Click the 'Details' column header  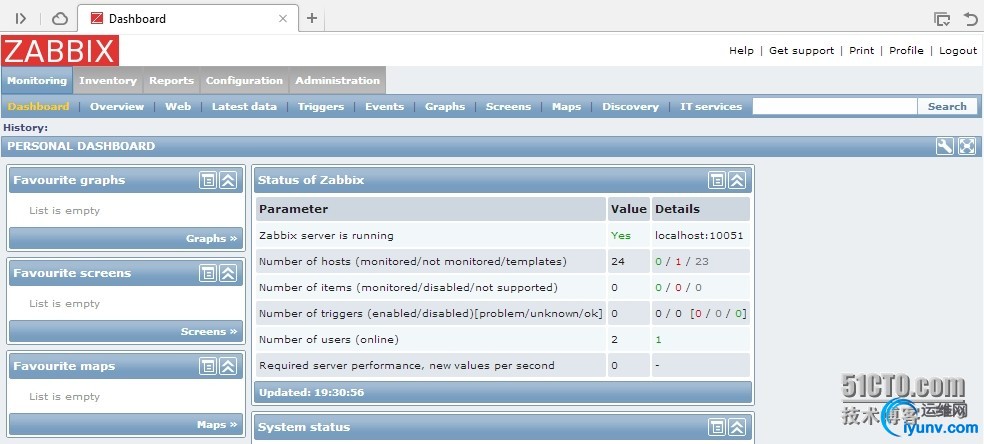tap(677, 209)
